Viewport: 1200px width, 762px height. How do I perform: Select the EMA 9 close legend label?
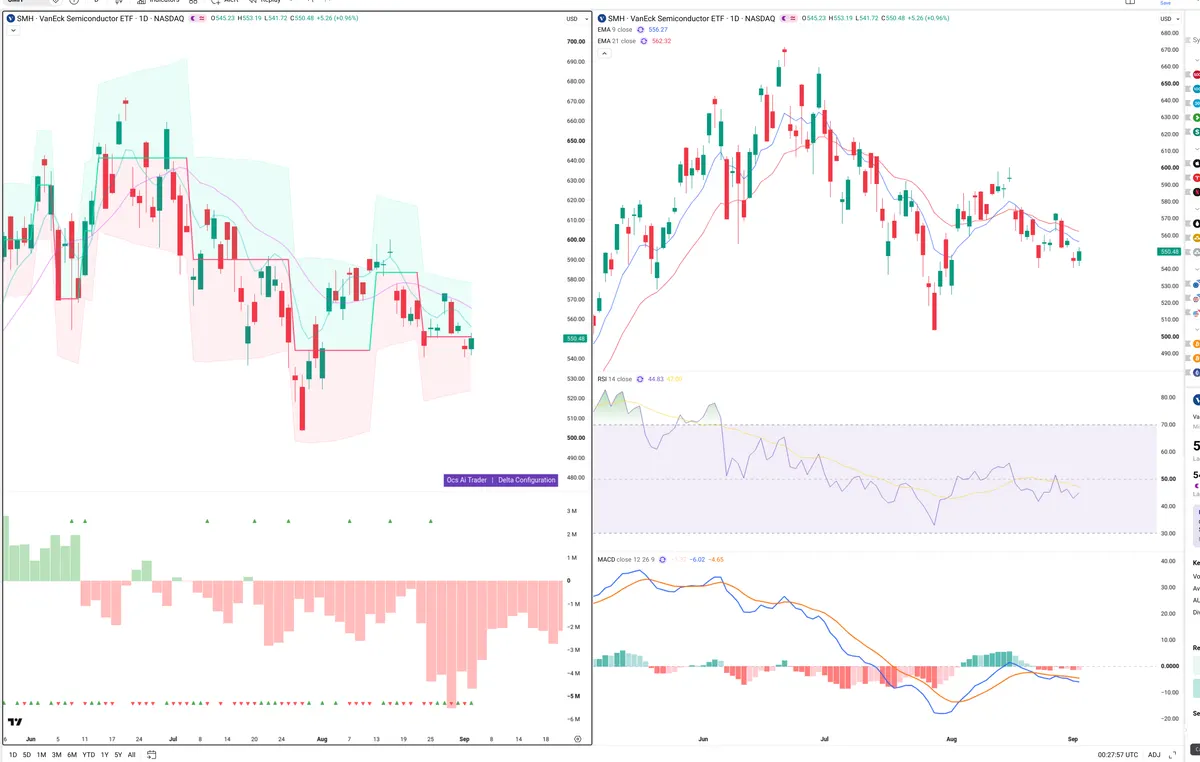(x=615, y=30)
